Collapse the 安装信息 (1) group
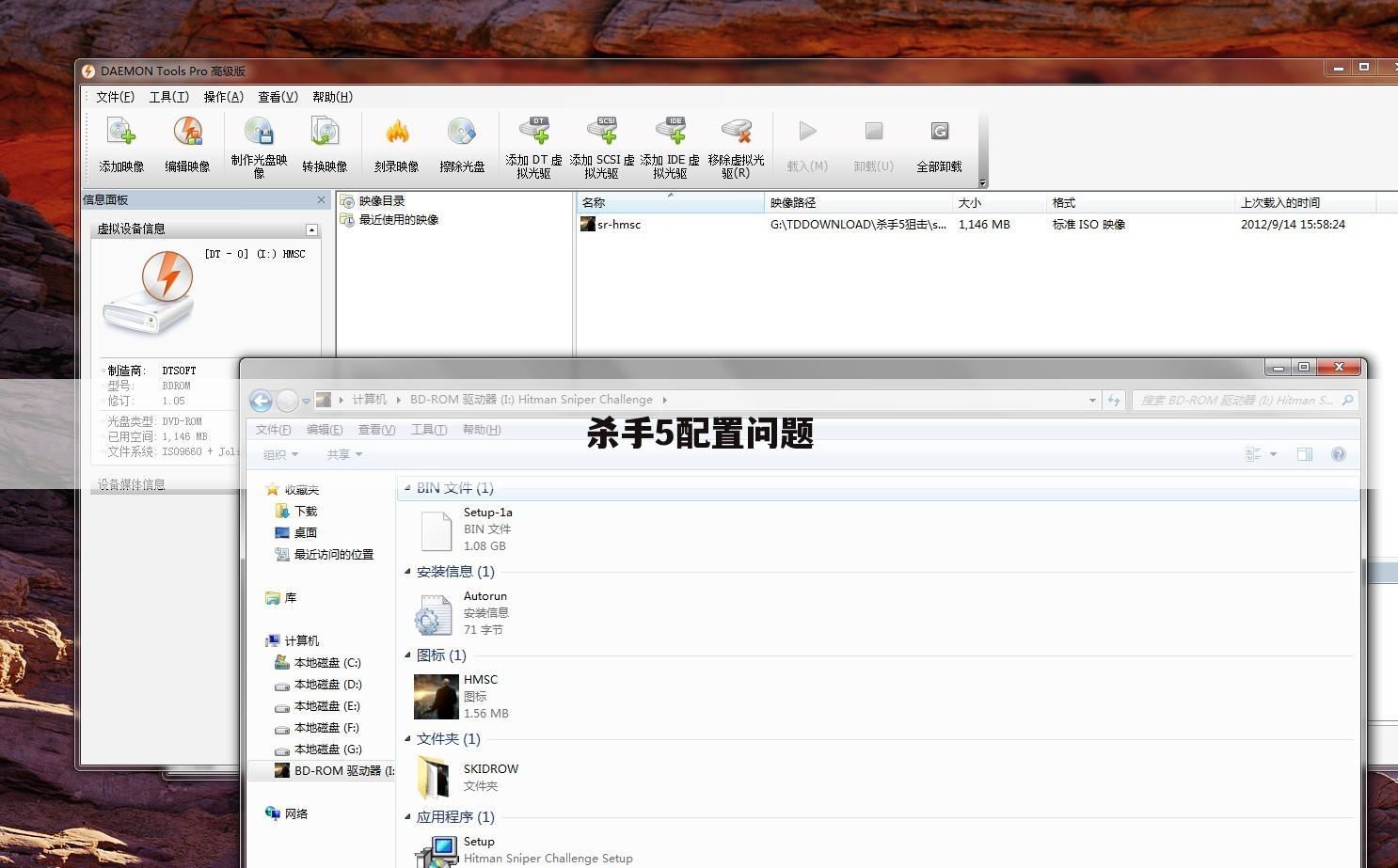 pos(407,572)
